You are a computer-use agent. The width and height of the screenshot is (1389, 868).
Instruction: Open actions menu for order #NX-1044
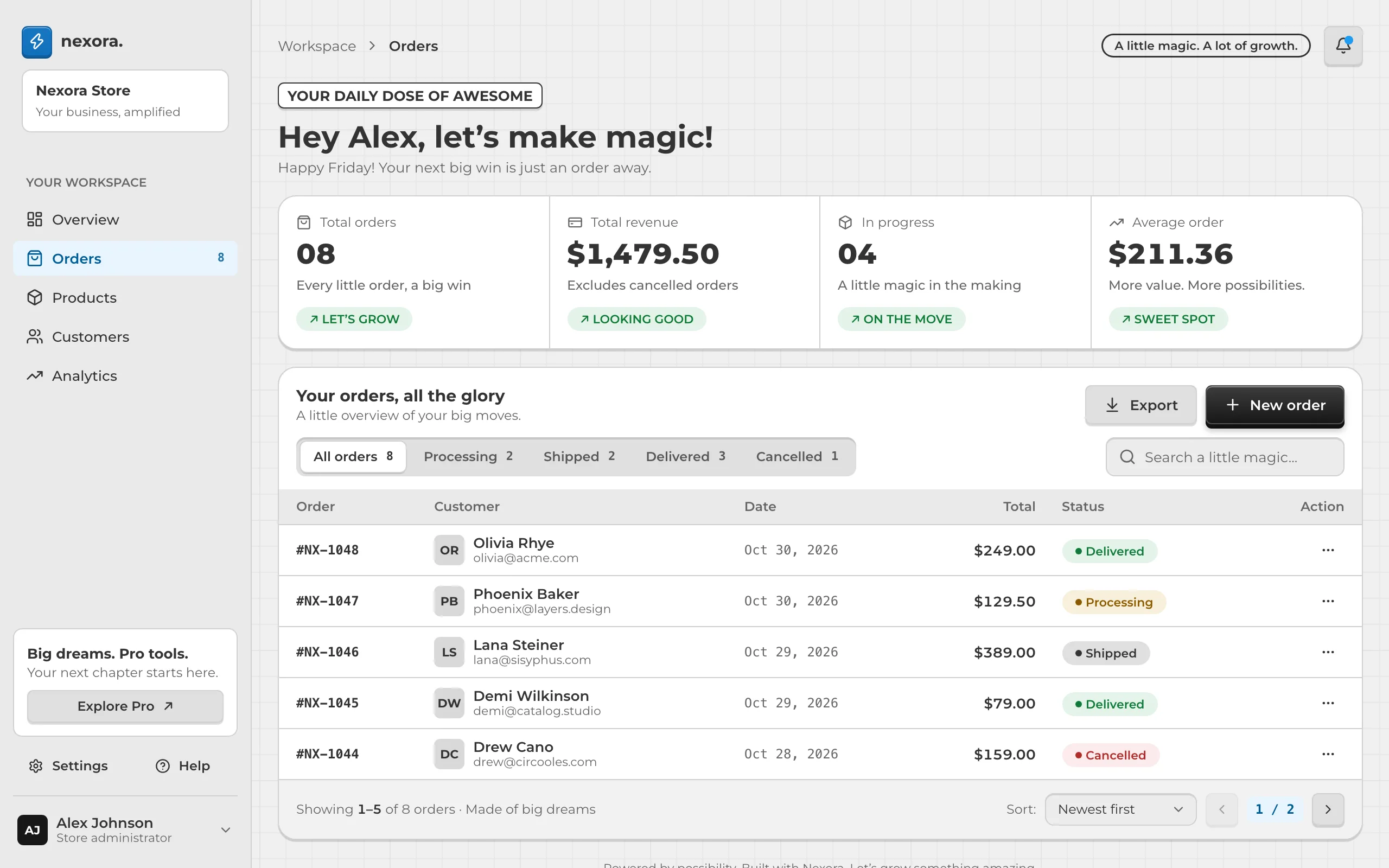point(1328,754)
